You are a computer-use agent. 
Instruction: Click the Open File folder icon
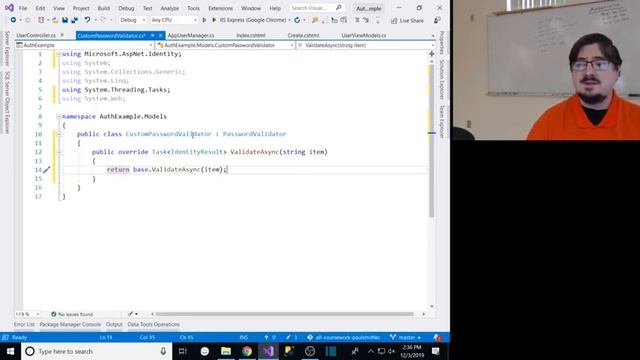coord(55,20)
